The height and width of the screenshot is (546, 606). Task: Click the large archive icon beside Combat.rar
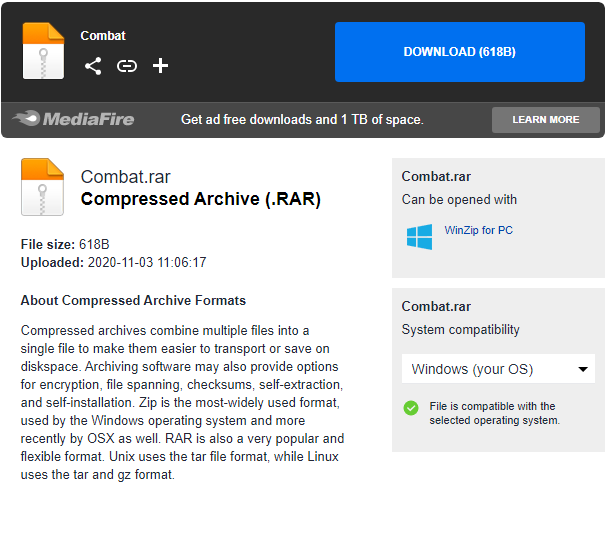(42, 187)
